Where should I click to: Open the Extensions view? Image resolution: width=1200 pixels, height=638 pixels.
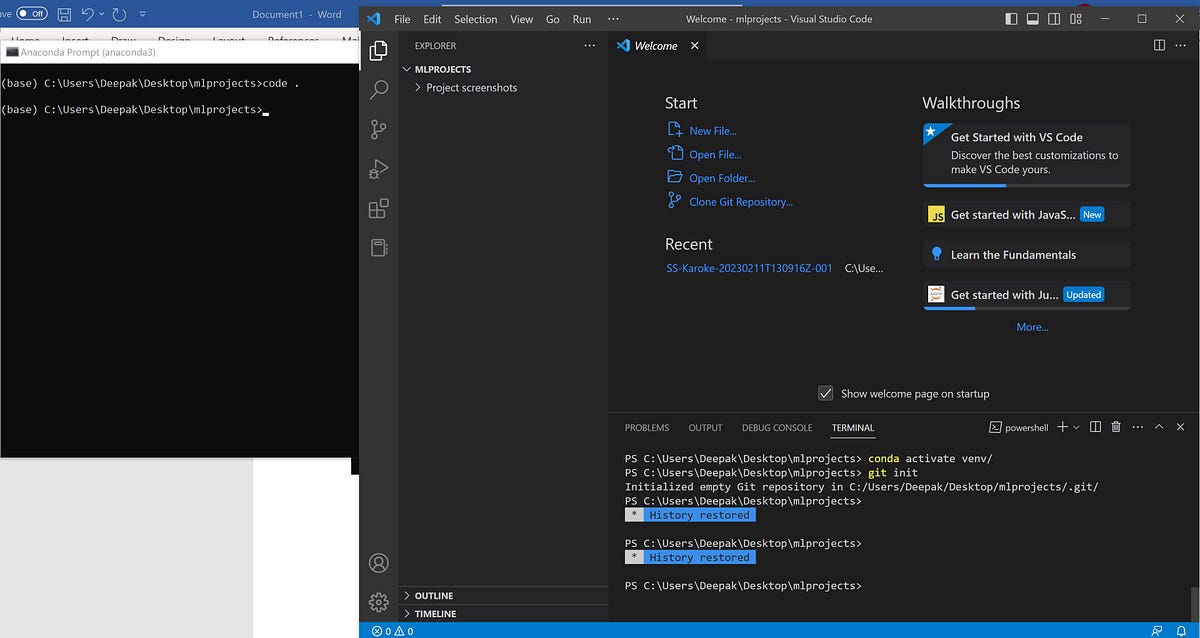(379, 208)
